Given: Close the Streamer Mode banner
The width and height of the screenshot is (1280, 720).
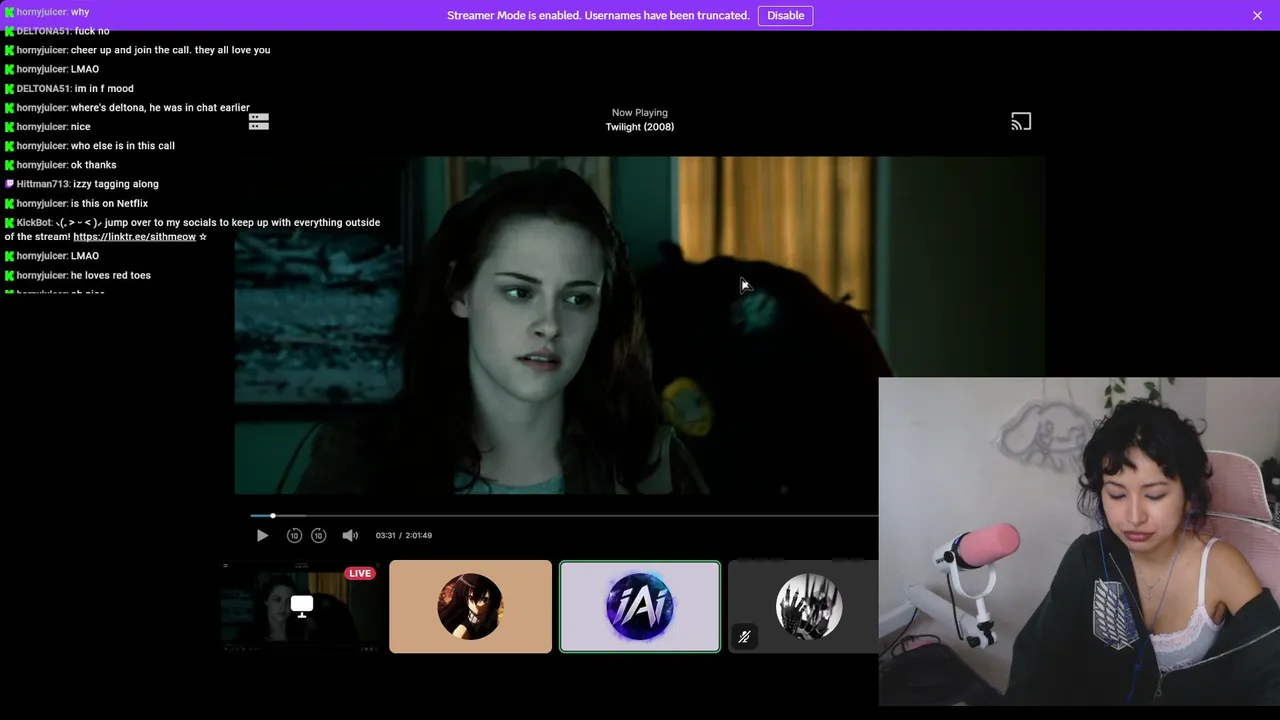Looking at the screenshot, I should tap(1257, 15).
